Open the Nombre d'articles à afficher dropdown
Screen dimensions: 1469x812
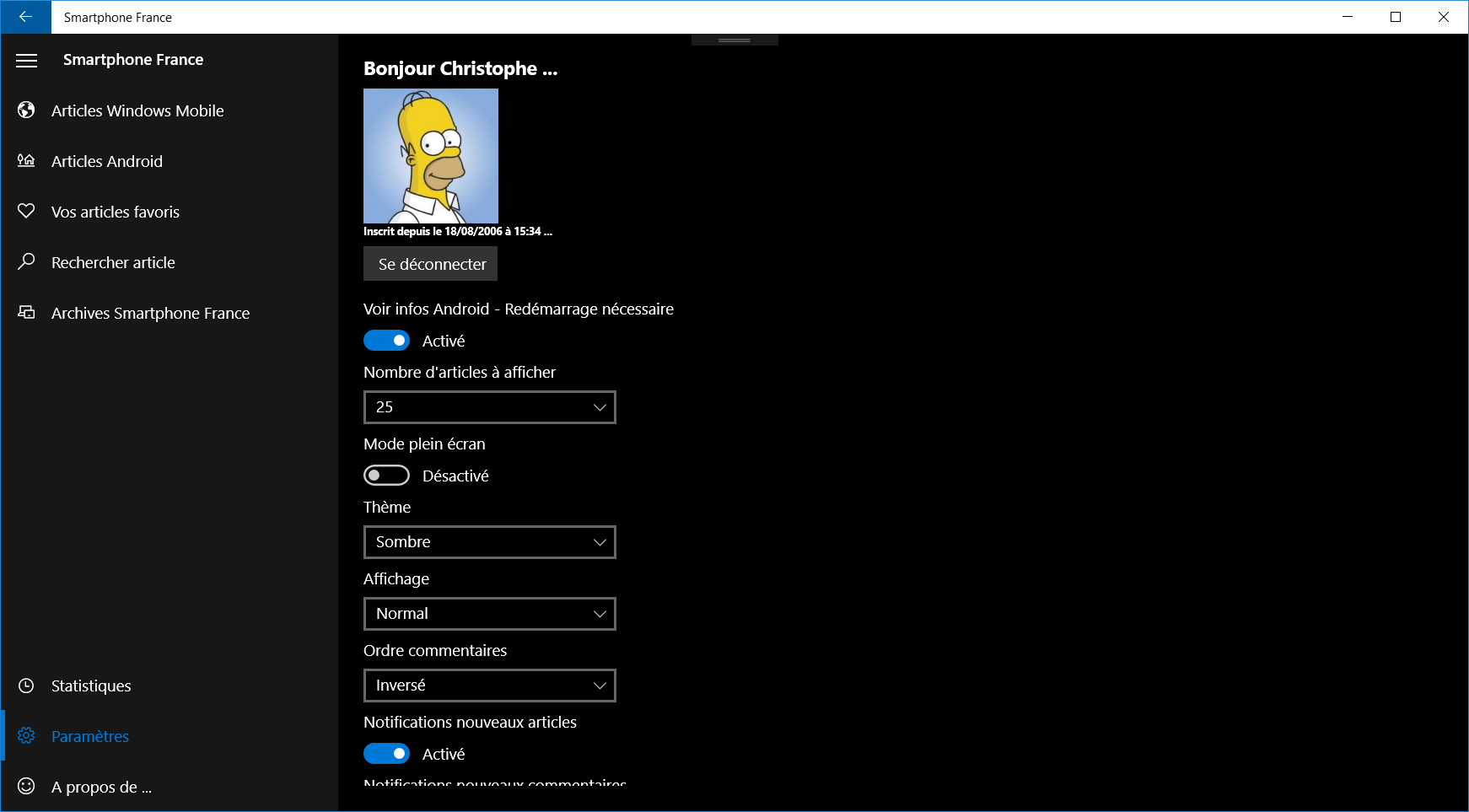point(490,407)
